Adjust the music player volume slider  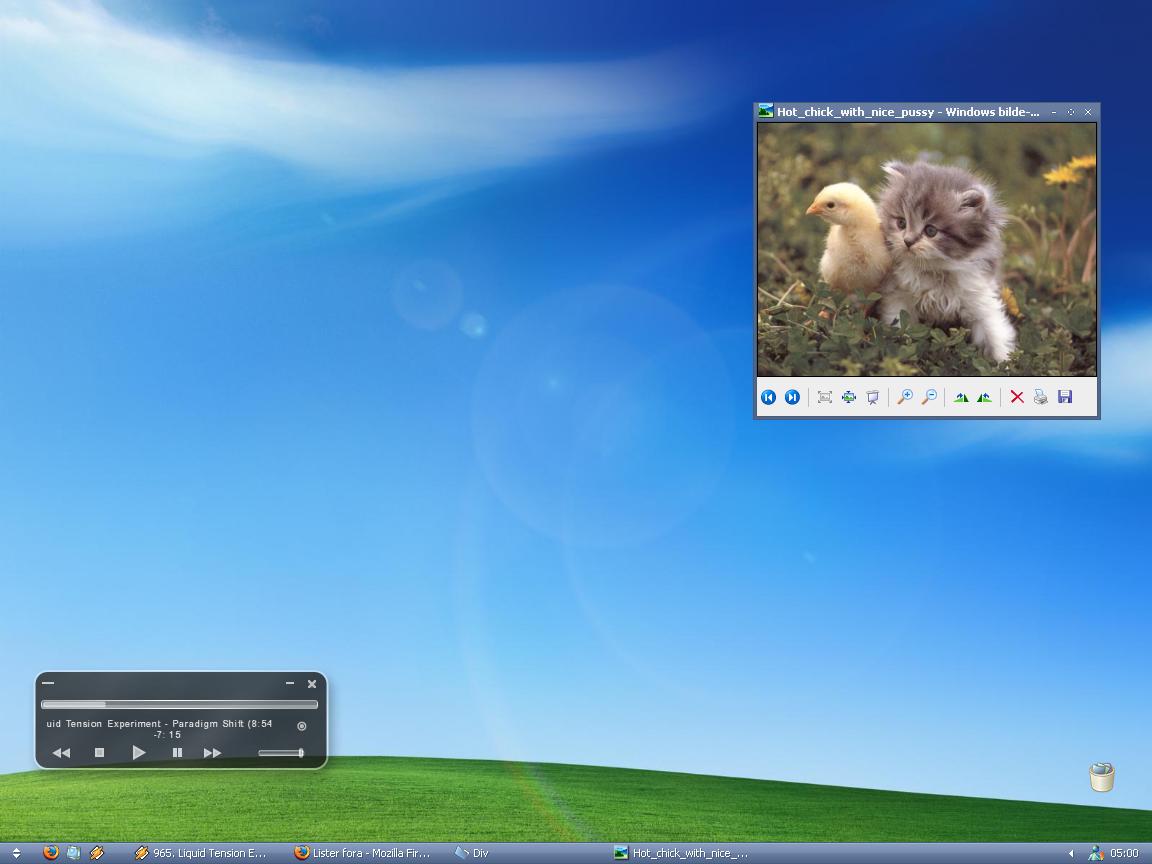pos(281,752)
